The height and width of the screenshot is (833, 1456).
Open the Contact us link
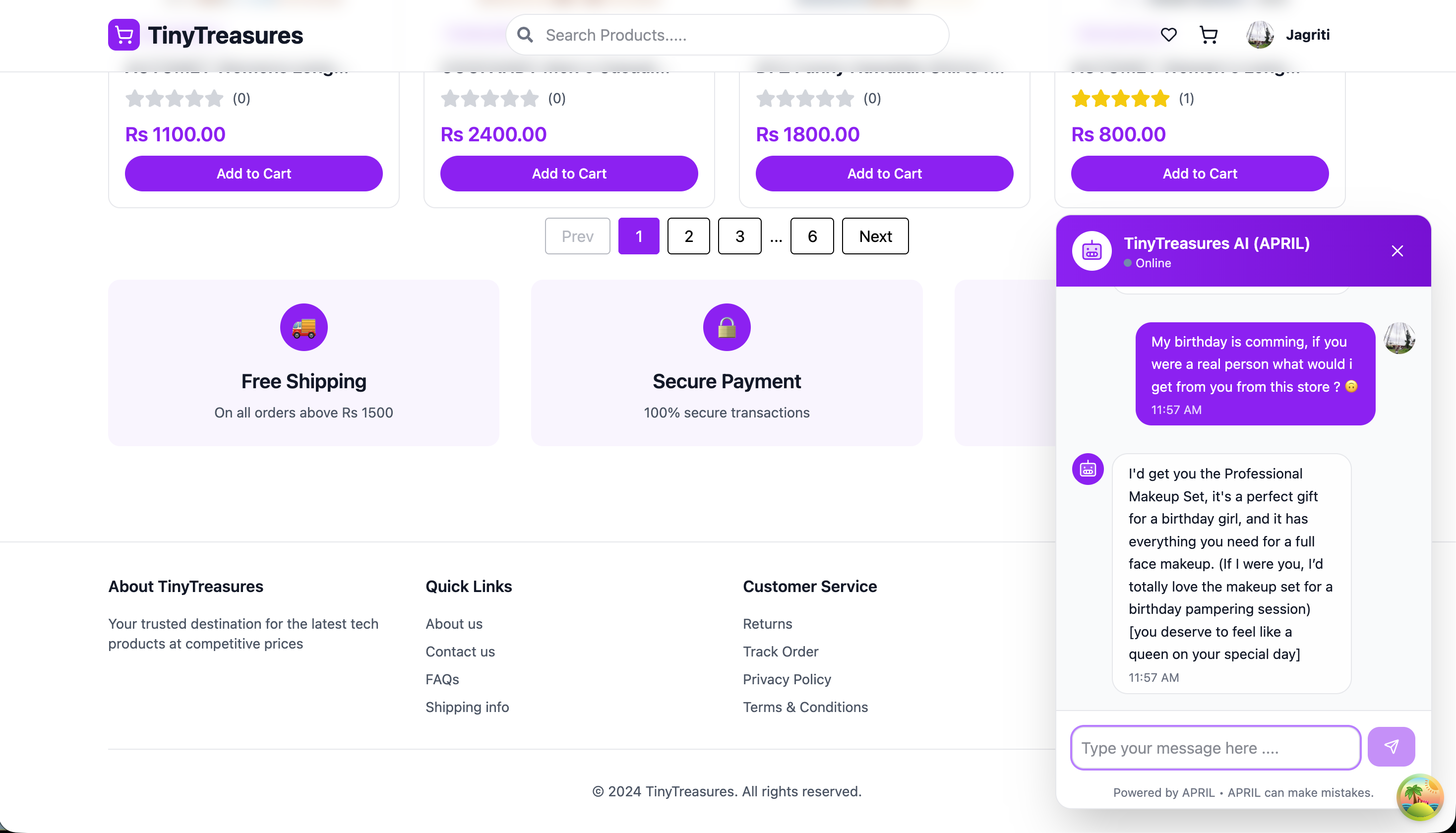point(461,652)
